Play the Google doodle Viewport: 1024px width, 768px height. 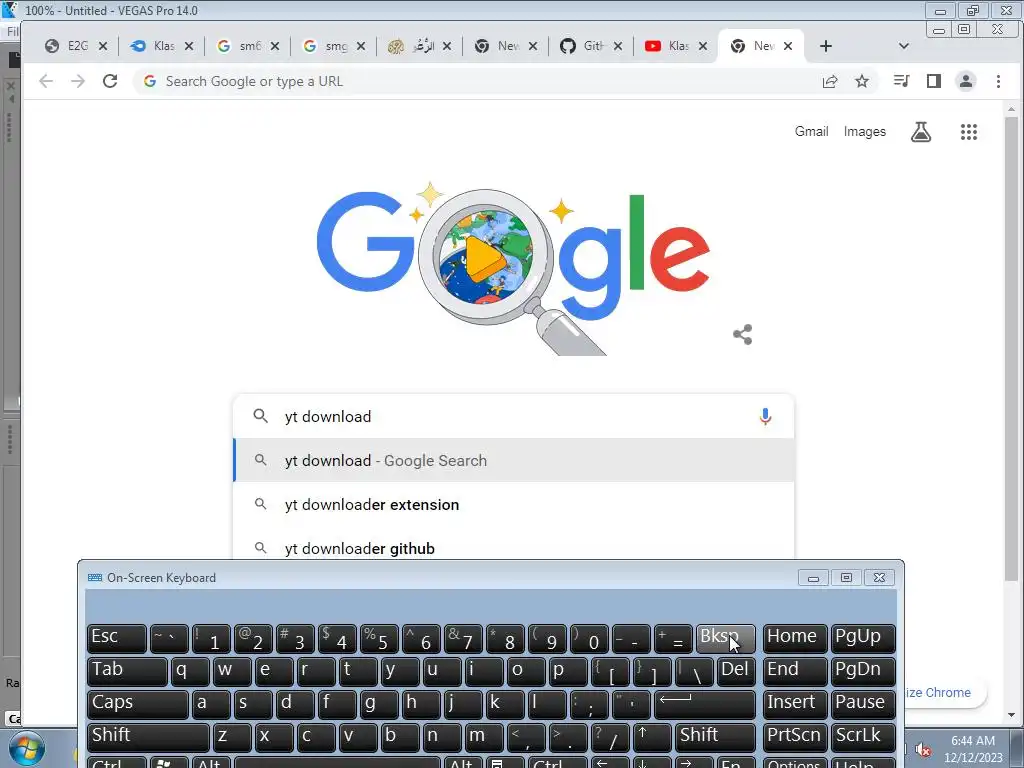click(x=485, y=257)
